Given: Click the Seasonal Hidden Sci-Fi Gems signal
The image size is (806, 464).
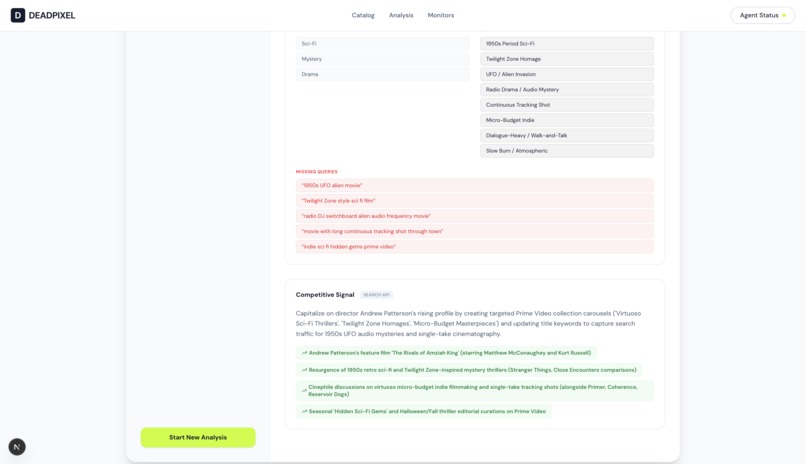Looking at the screenshot, I should point(424,412).
